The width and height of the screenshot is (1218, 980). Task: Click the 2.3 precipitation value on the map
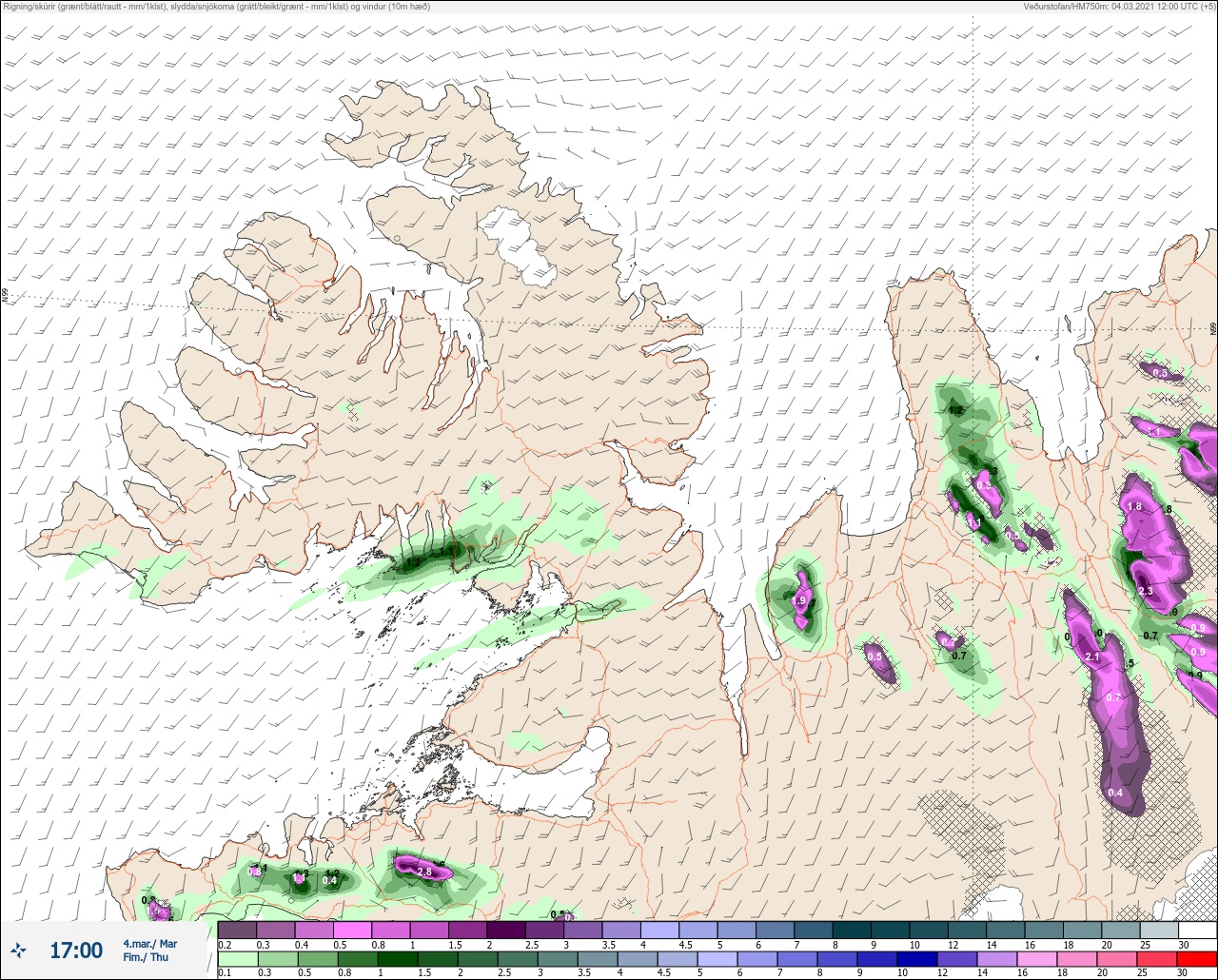1146,591
